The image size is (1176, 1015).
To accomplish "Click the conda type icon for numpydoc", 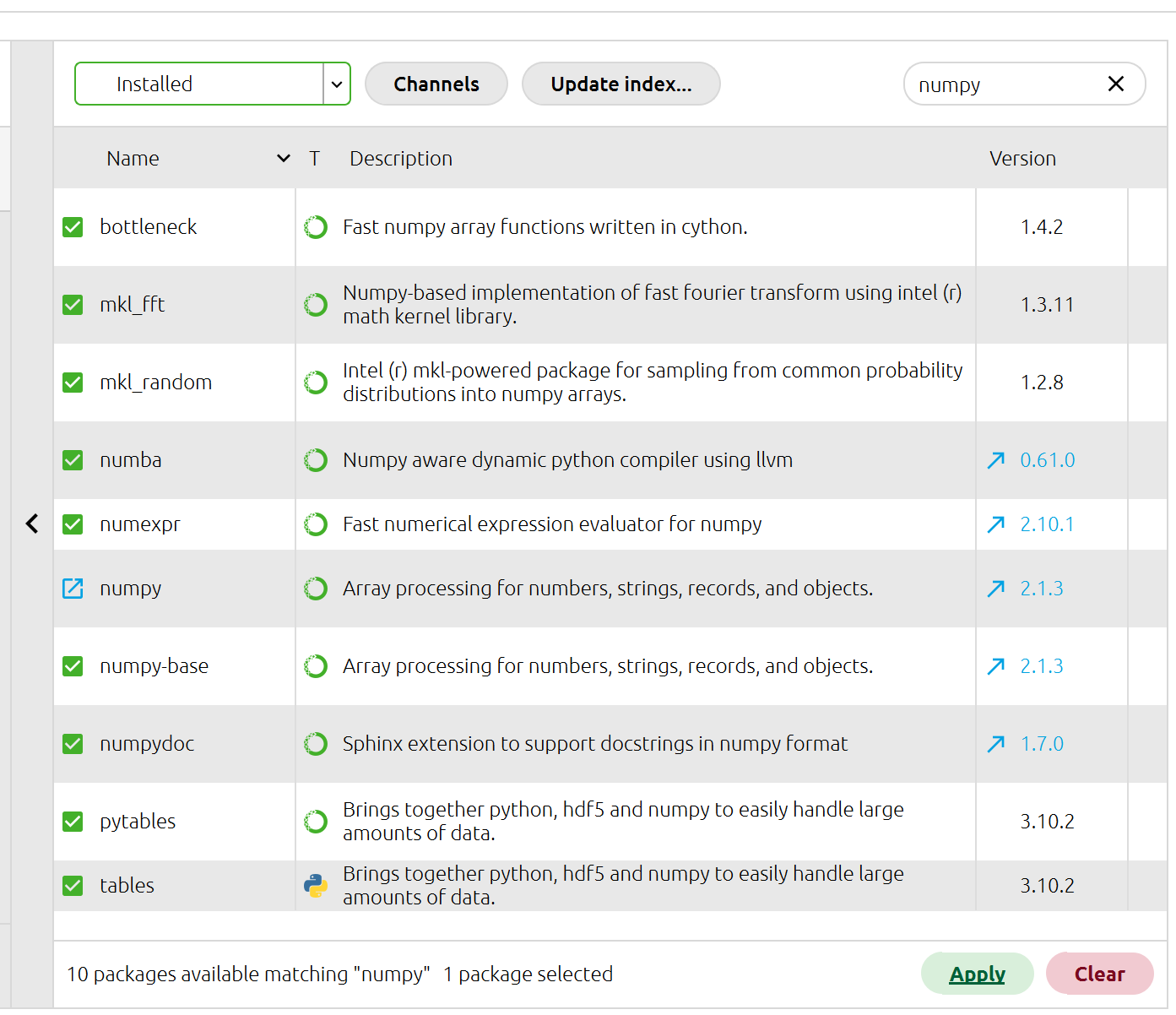I will point(316,744).
